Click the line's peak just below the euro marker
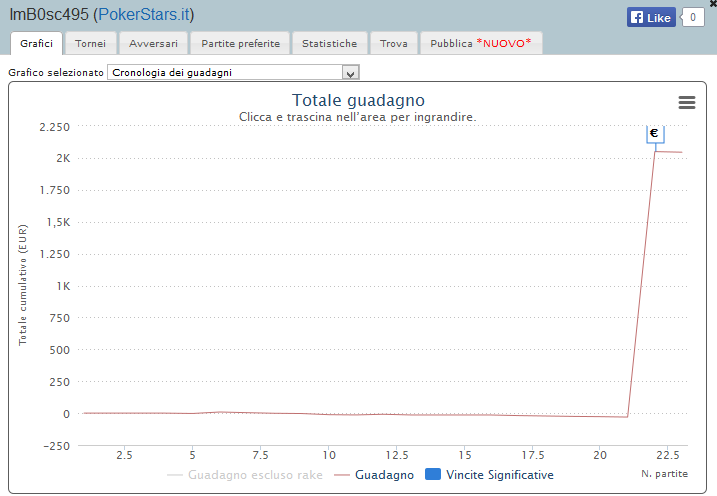 pyautogui.click(x=655, y=151)
